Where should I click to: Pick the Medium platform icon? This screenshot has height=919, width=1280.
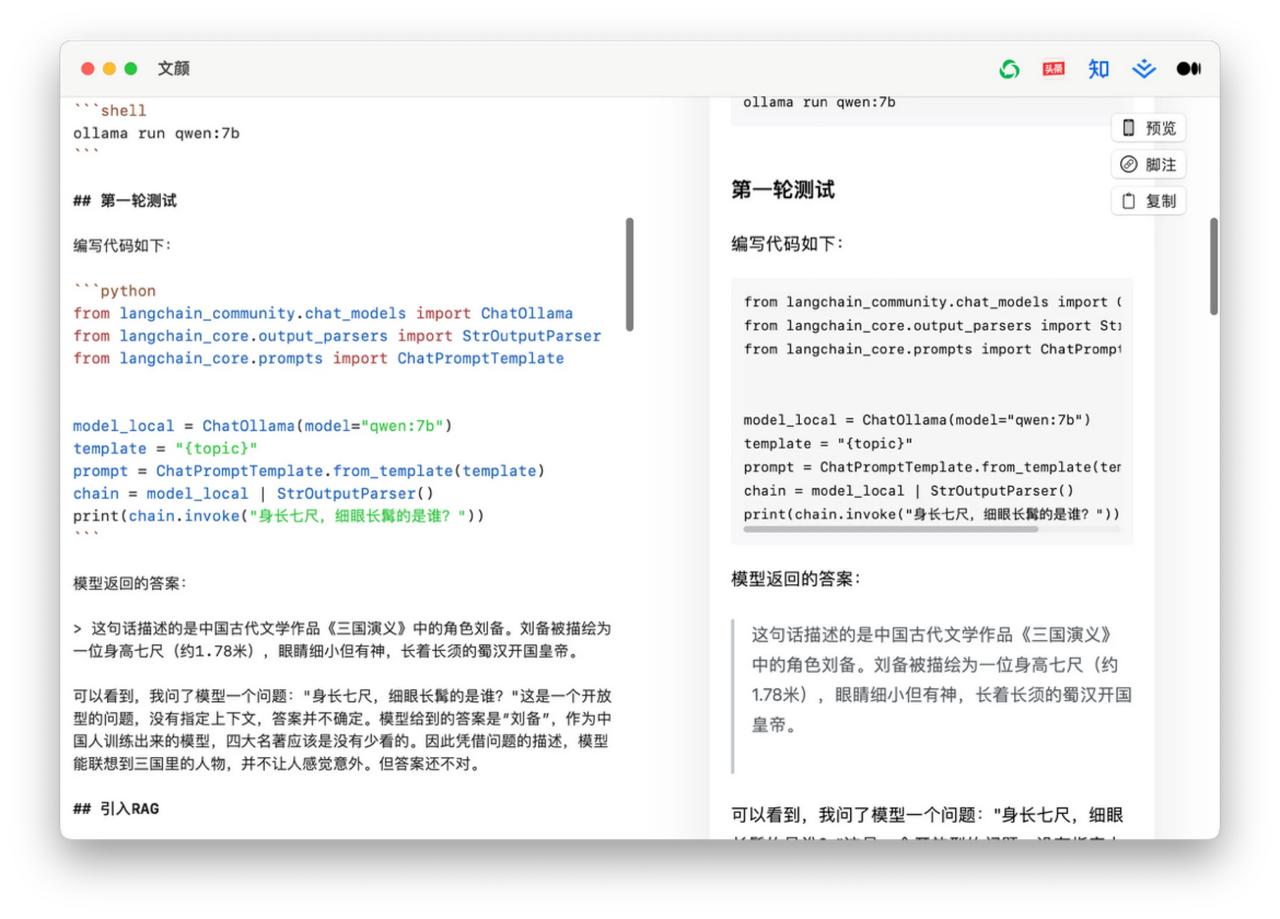(1189, 69)
